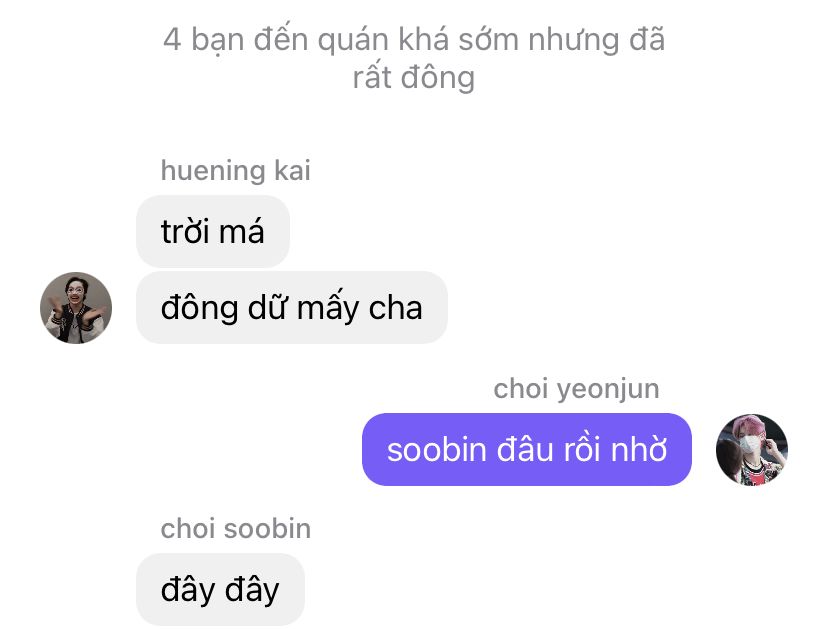Tap the "trời má" message bubble

[x=213, y=231]
